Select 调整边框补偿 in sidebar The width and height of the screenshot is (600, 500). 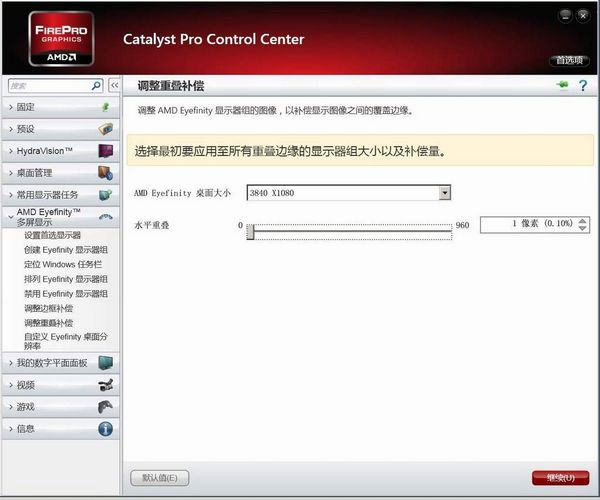pyautogui.click(x=48, y=308)
